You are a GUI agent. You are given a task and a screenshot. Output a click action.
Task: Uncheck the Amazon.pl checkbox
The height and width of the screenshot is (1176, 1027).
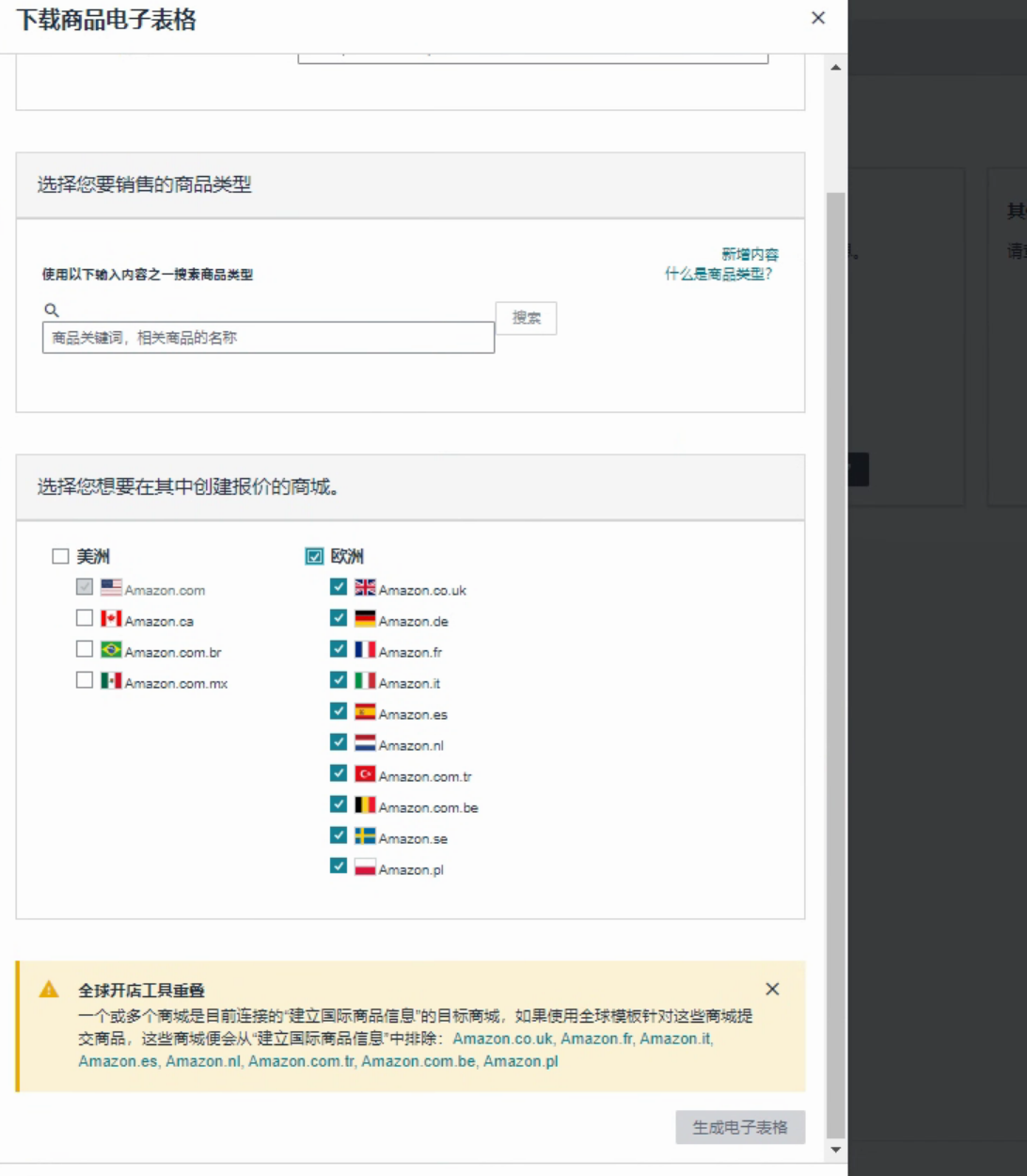[x=339, y=866]
